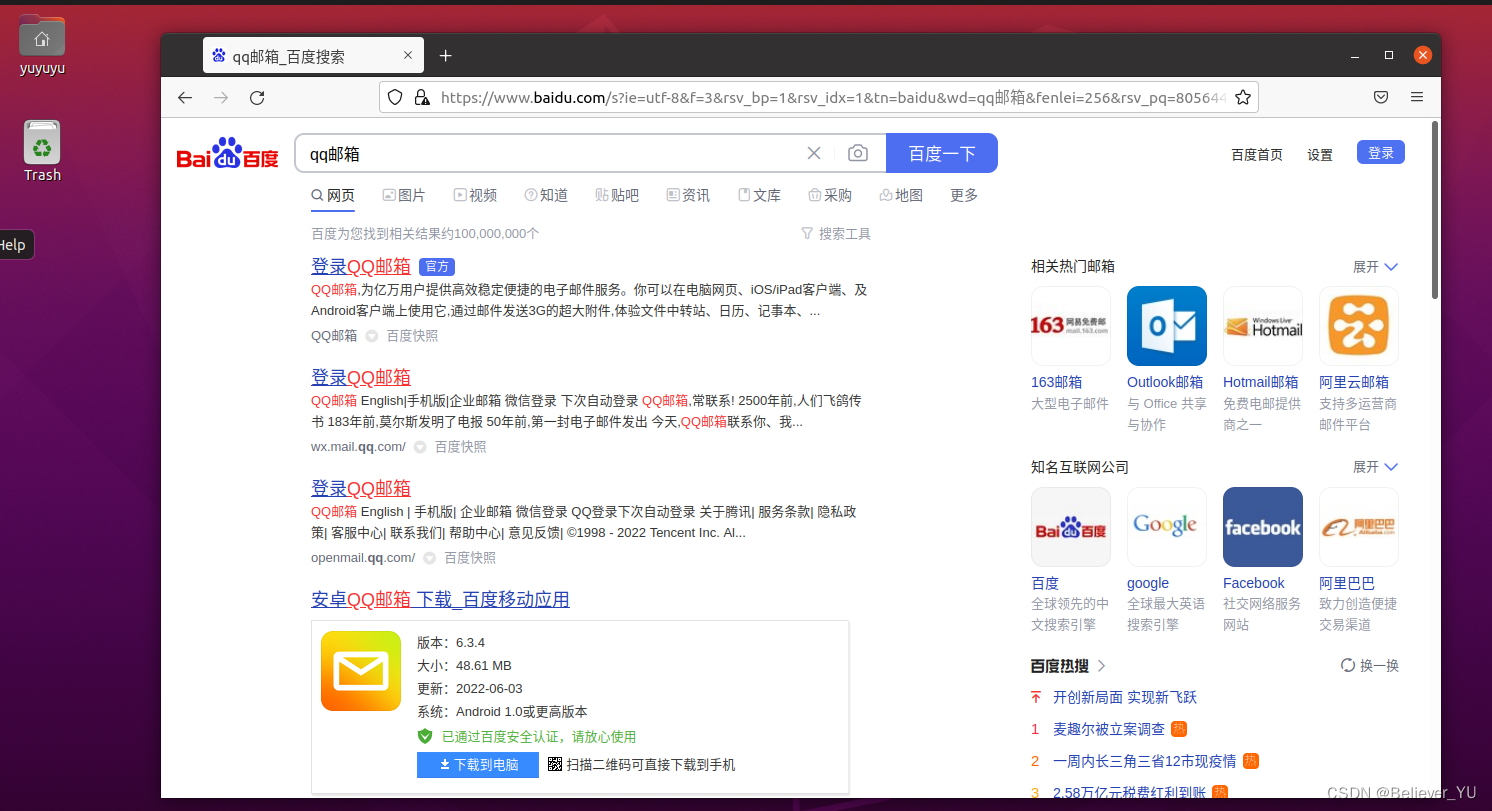Select the 网页 search tab
This screenshot has height=811, width=1492.
333,195
